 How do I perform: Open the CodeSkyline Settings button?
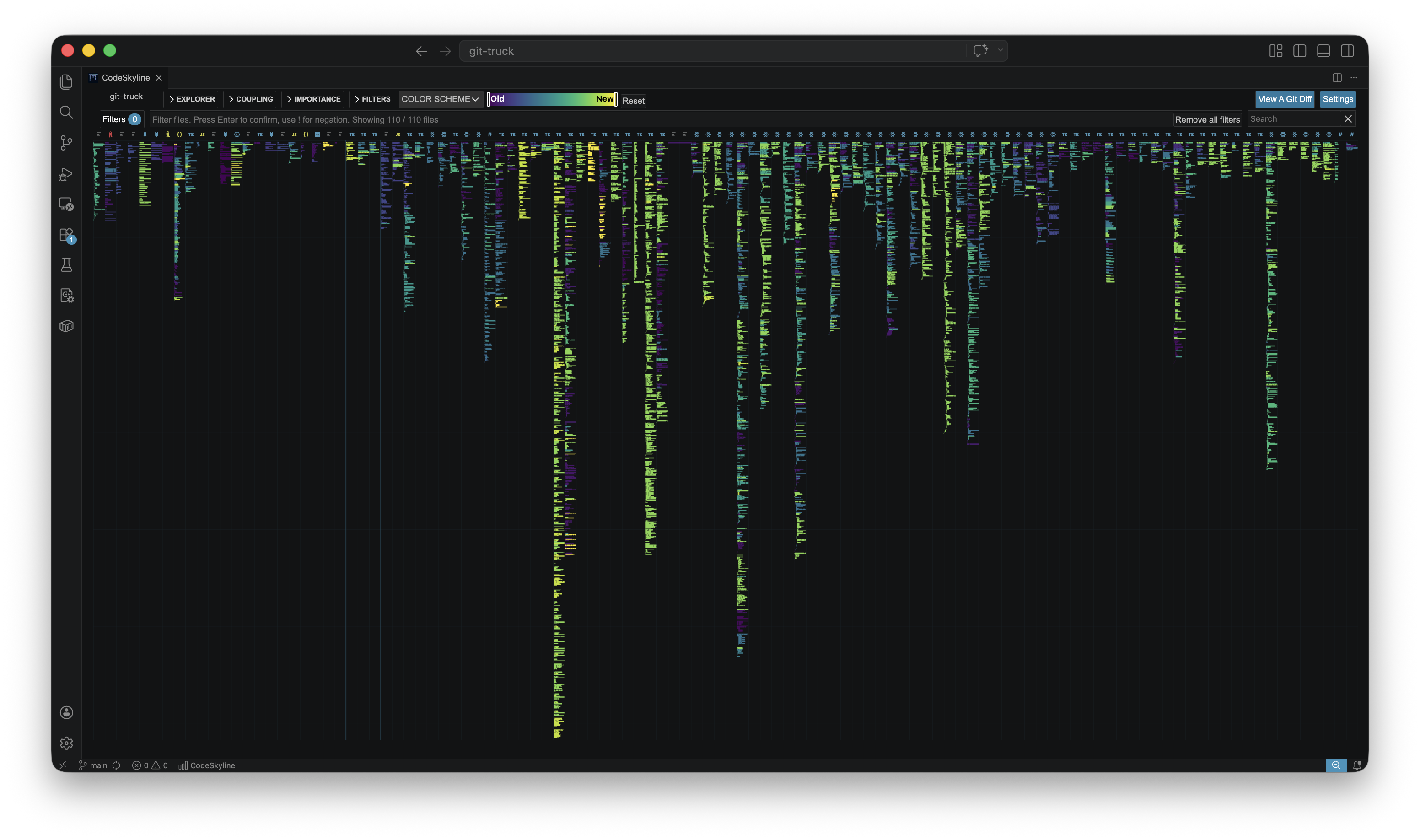click(1338, 99)
